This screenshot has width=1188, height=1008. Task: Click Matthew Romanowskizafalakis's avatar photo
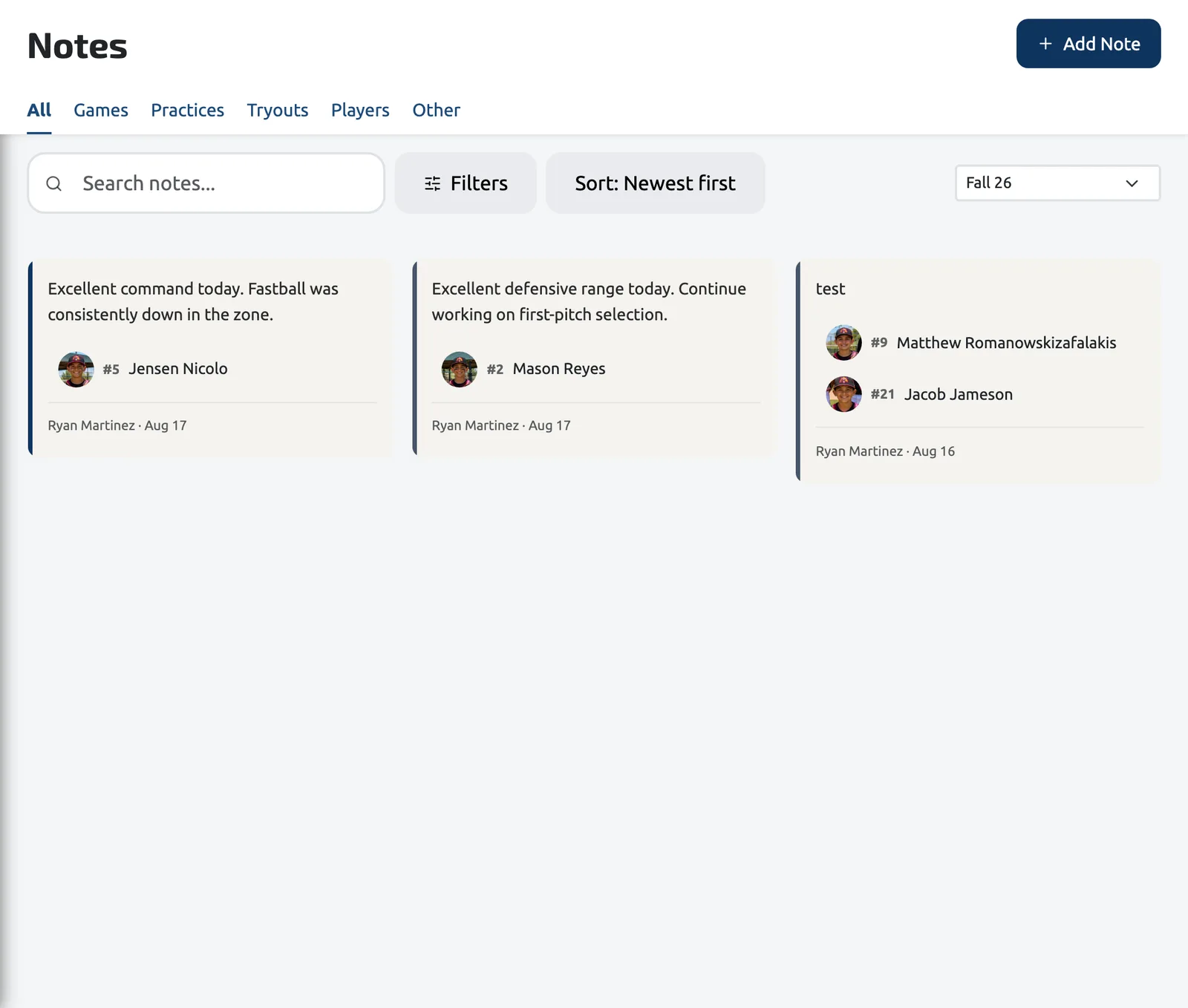tap(844, 342)
